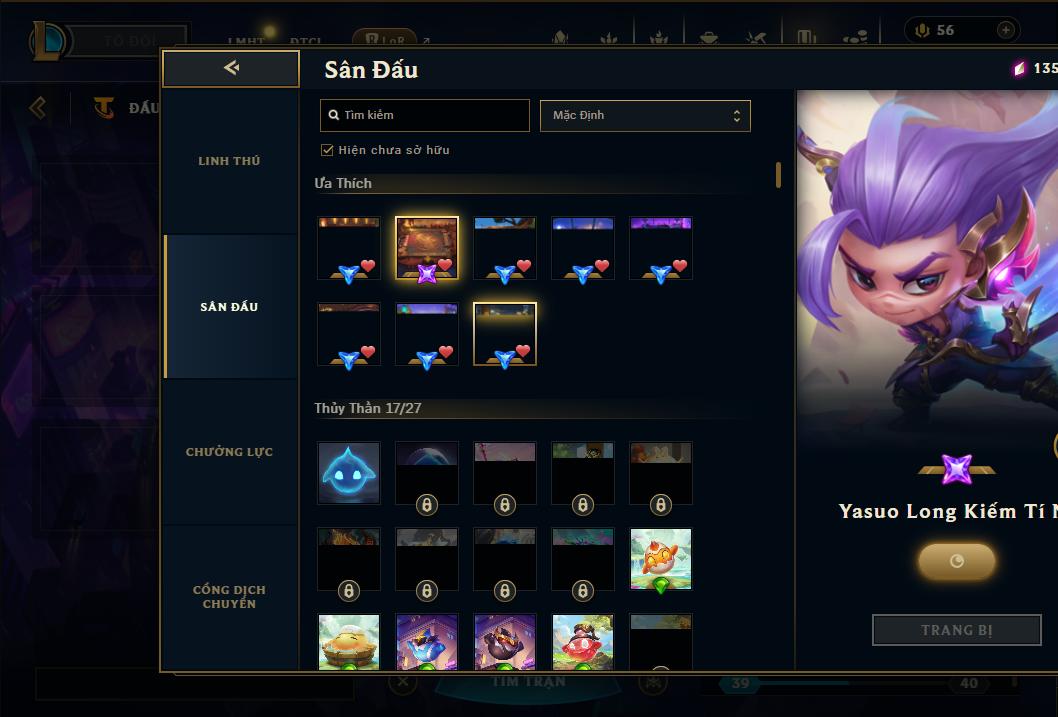
Task: Click the first locked Thủy Thần arena
Action: tap(427, 473)
